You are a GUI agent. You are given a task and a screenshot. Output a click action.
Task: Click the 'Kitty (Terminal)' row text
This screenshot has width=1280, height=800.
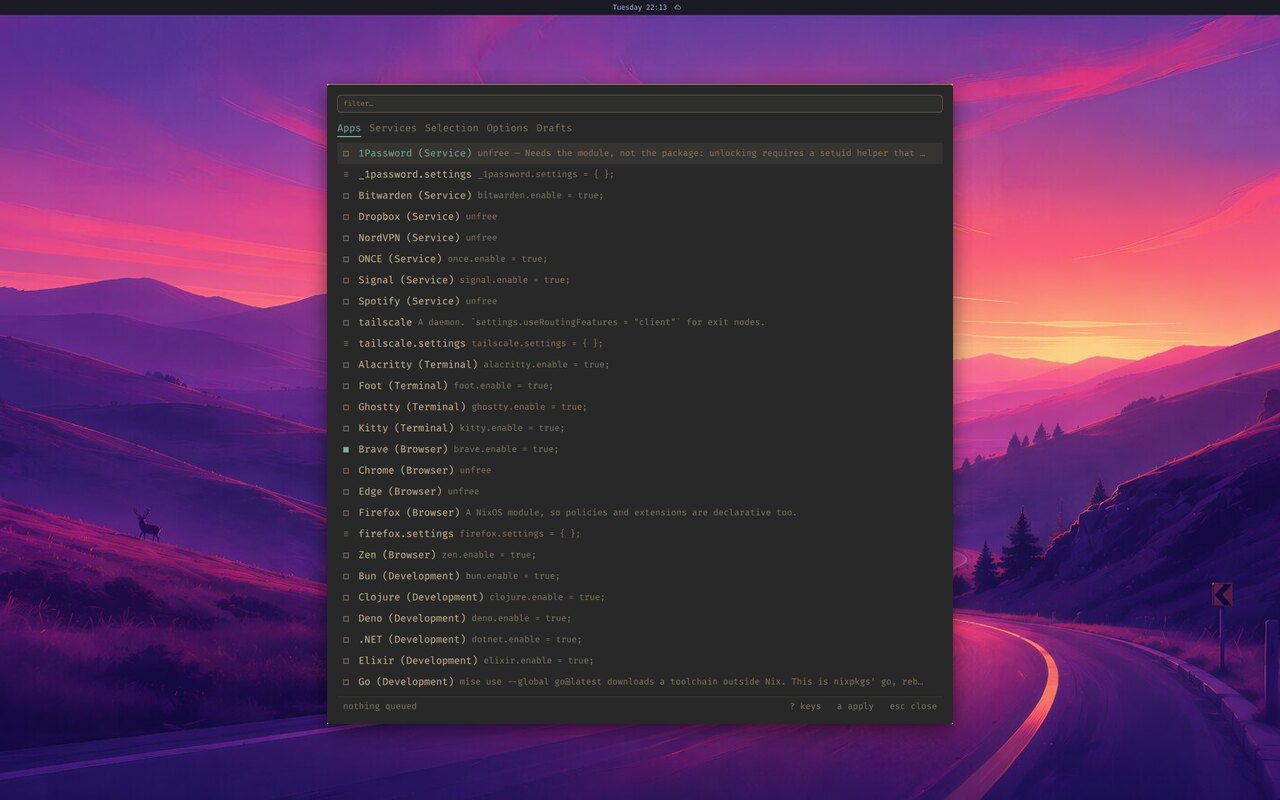[406, 428]
